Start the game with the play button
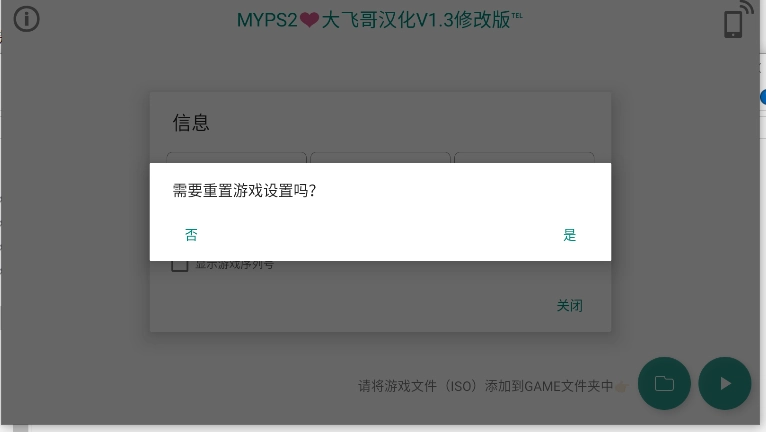The width and height of the screenshot is (766, 432). [725, 384]
